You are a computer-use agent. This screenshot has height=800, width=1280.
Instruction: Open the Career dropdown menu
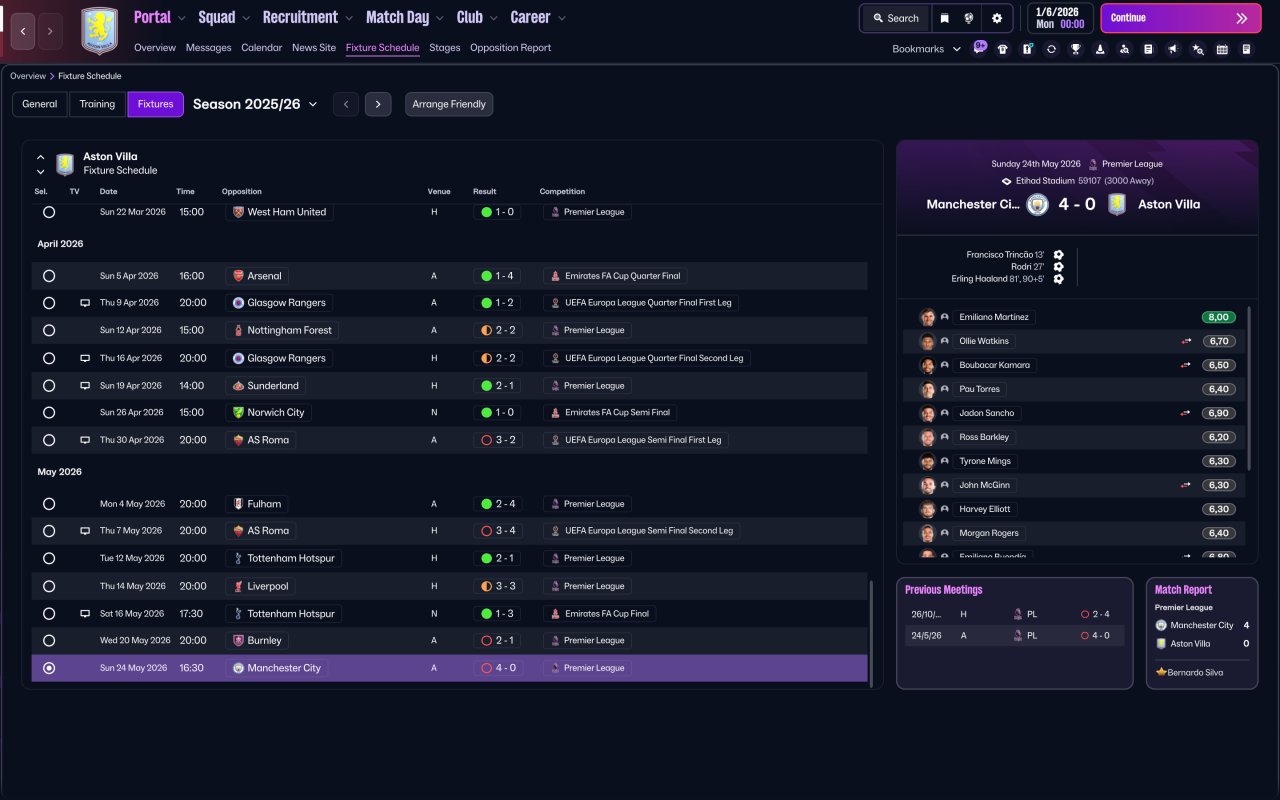[538, 17]
